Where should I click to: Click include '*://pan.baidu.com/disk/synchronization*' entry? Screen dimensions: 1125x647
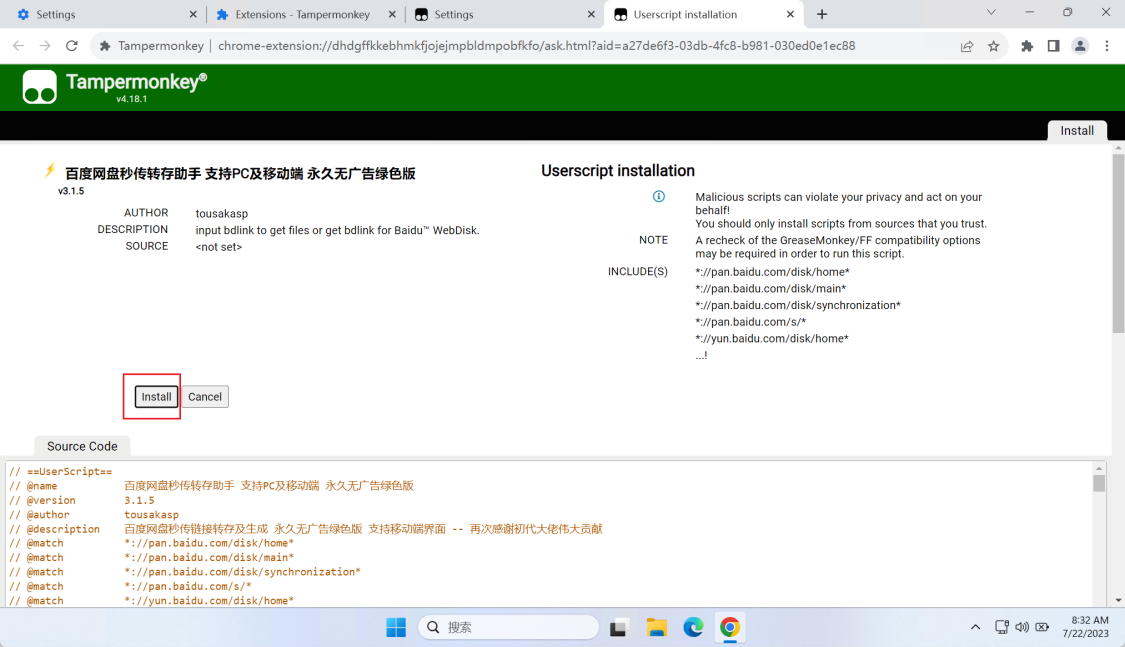coord(798,306)
